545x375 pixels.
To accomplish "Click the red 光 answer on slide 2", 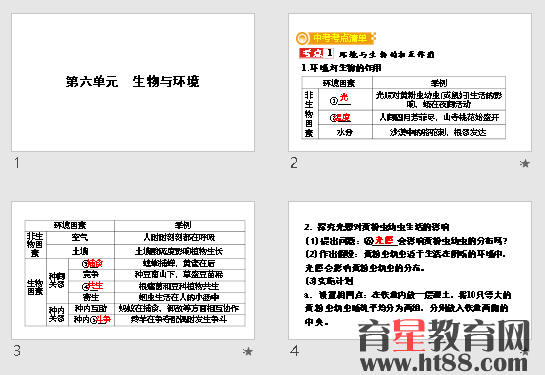I will (344, 98).
